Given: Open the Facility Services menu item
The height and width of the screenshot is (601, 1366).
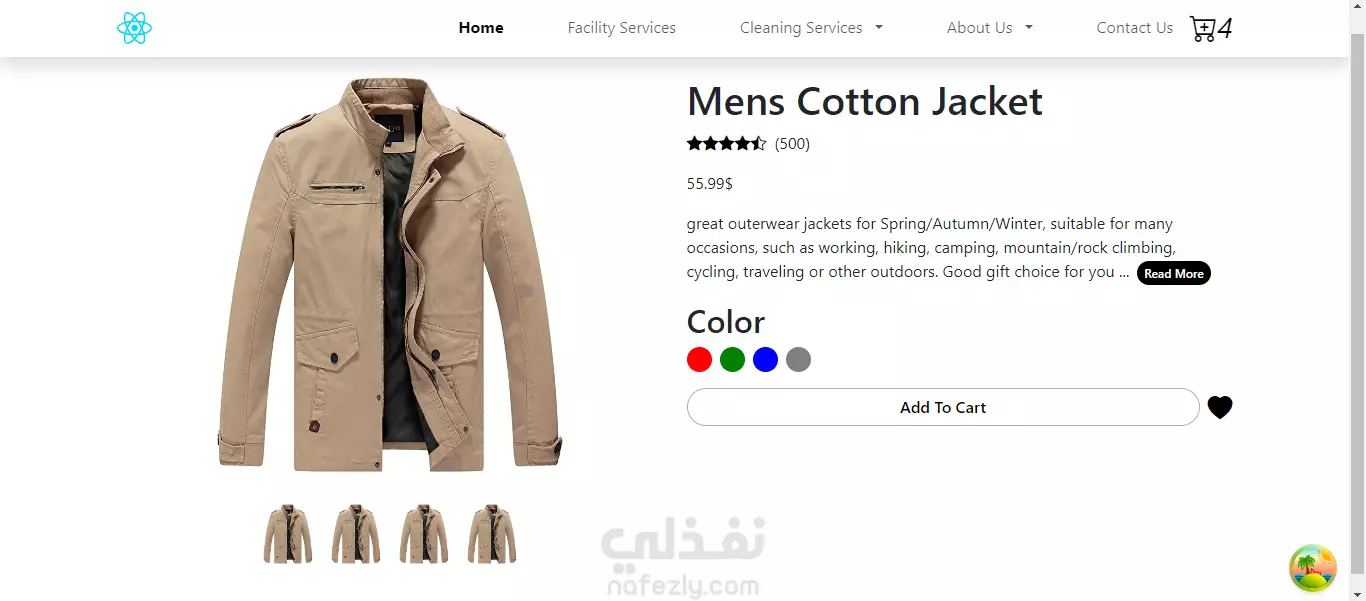Looking at the screenshot, I should click(x=622, y=28).
